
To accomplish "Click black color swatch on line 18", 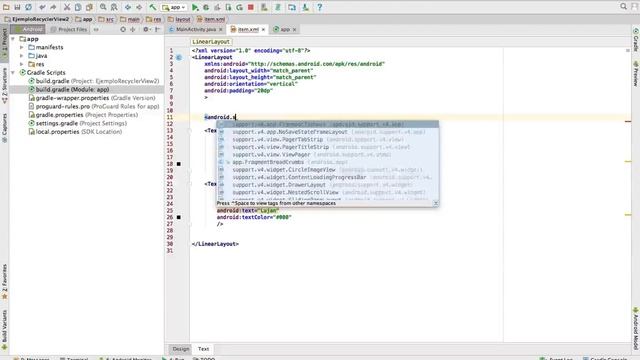I will 179,164.
